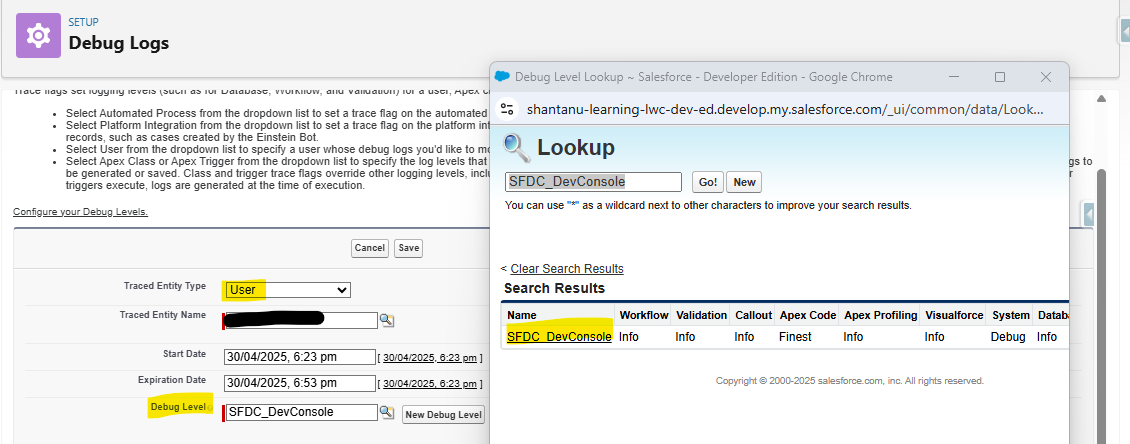The width and height of the screenshot is (1130, 444).
Task: Click the site info icon in Chrome address bar
Action: click(x=507, y=109)
